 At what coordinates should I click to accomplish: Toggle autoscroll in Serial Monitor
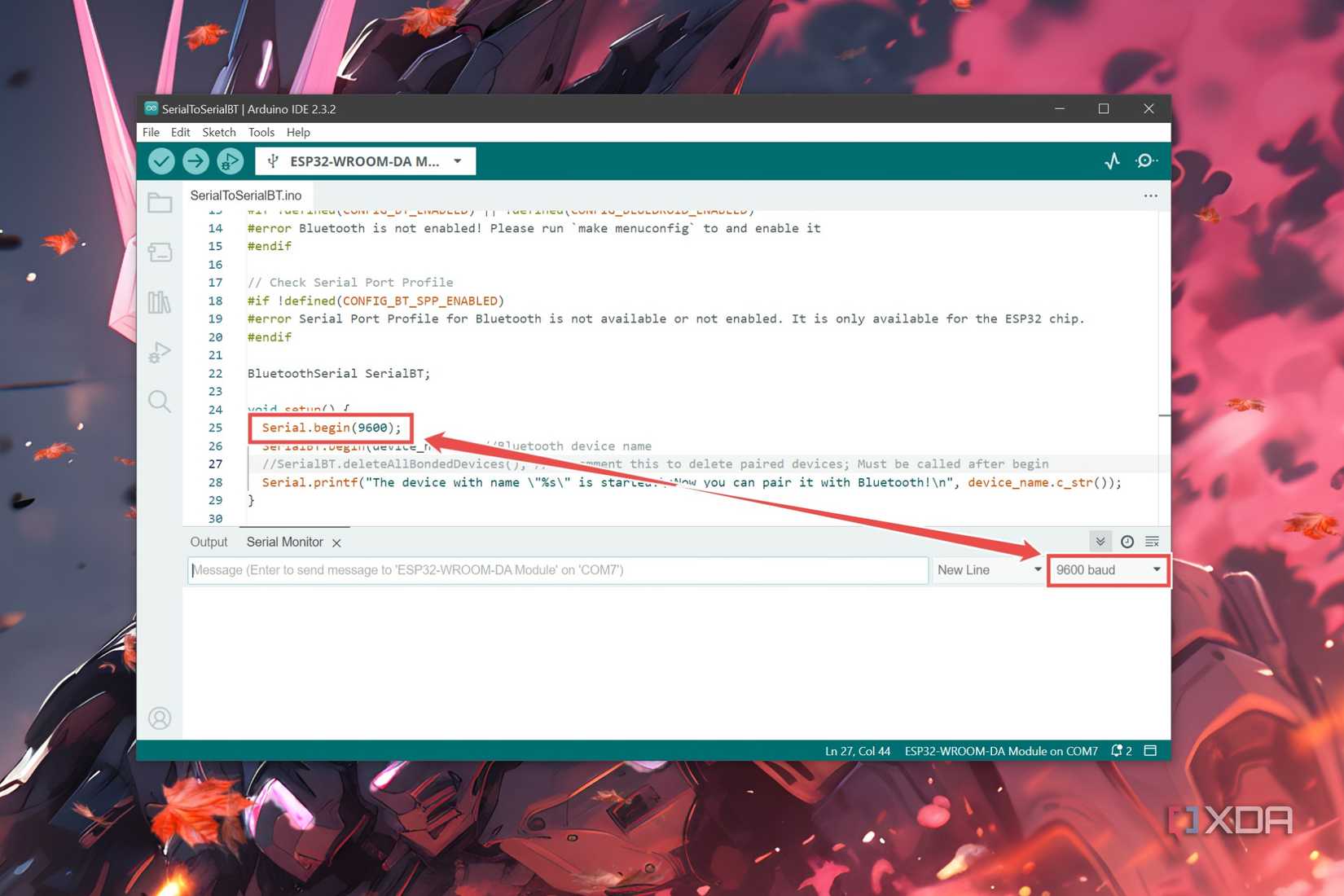(x=1100, y=542)
